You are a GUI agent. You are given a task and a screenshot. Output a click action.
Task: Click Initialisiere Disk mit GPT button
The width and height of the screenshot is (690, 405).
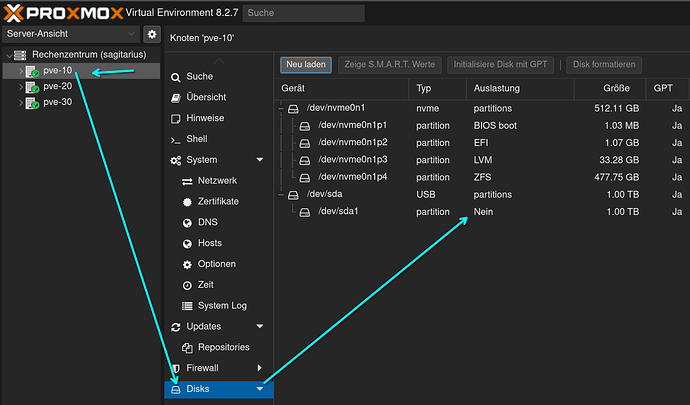pyautogui.click(x=500, y=65)
